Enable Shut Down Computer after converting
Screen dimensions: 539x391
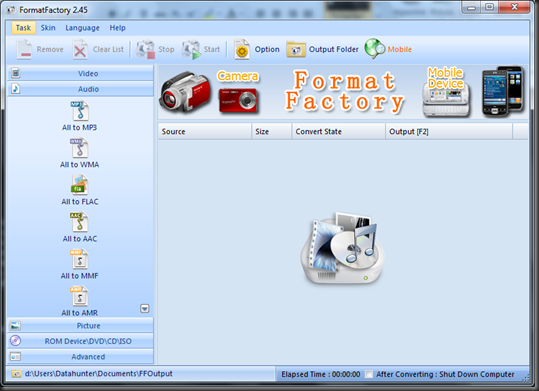point(369,374)
